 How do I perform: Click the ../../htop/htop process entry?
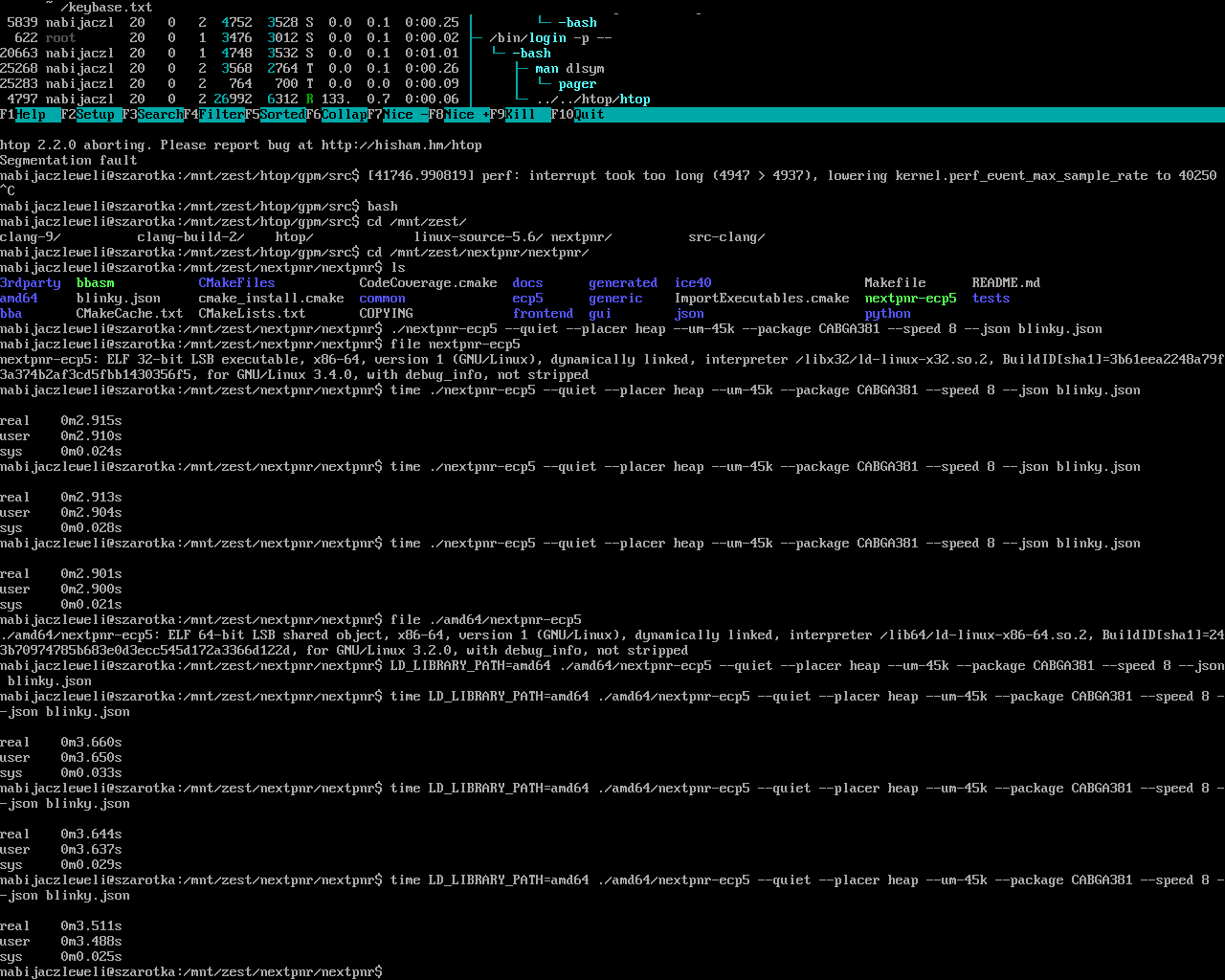[592, 100]
